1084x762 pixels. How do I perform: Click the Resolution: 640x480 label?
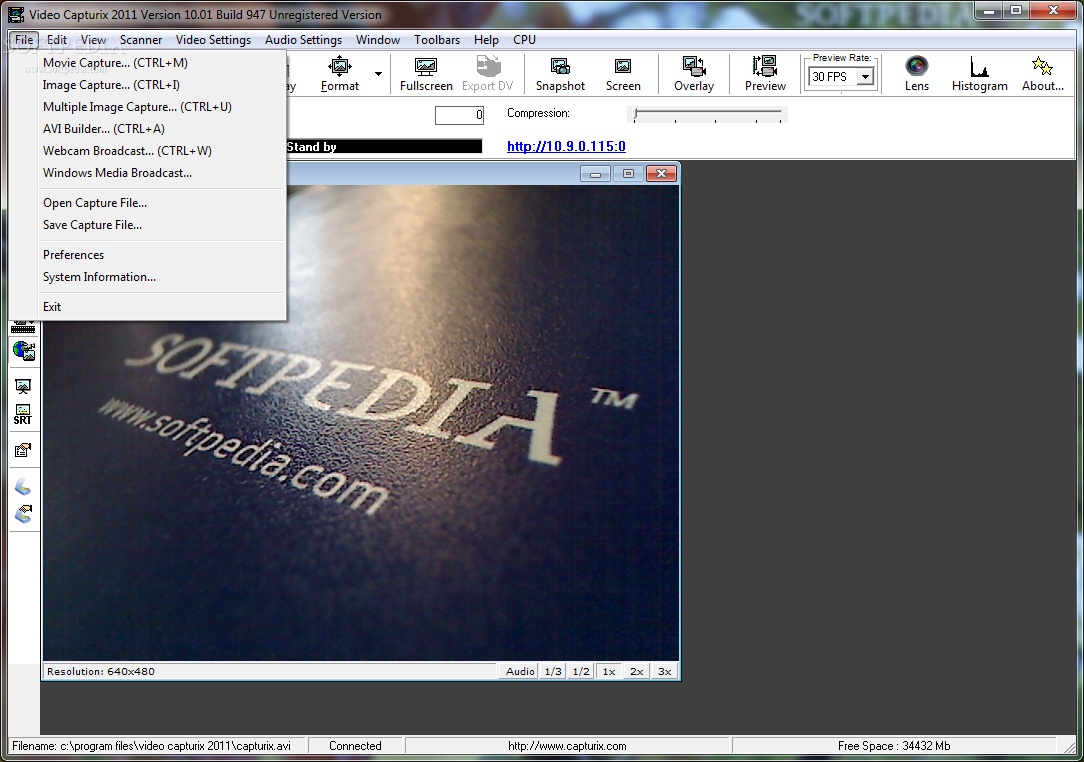coord(101,671)
